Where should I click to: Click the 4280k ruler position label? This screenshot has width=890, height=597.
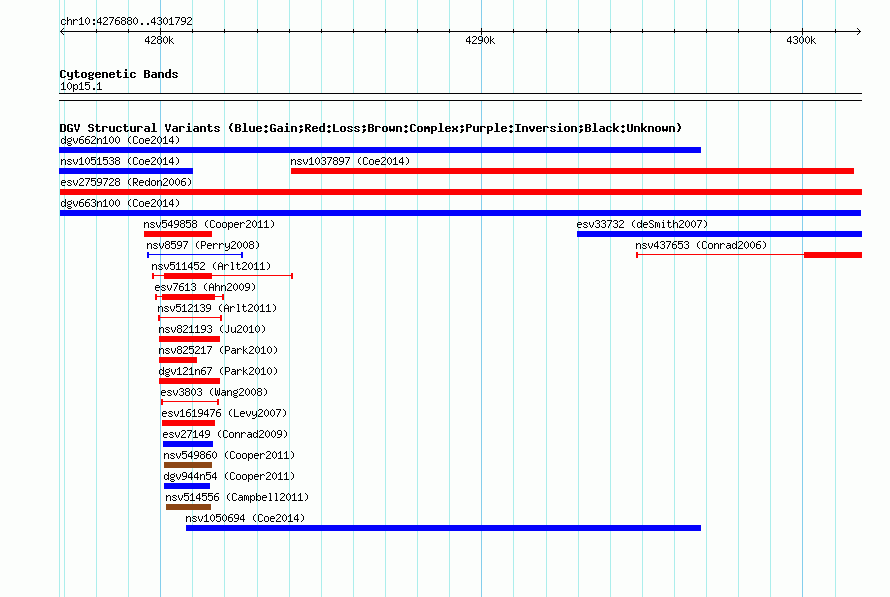pyautogui.click(x=159, y=40)
